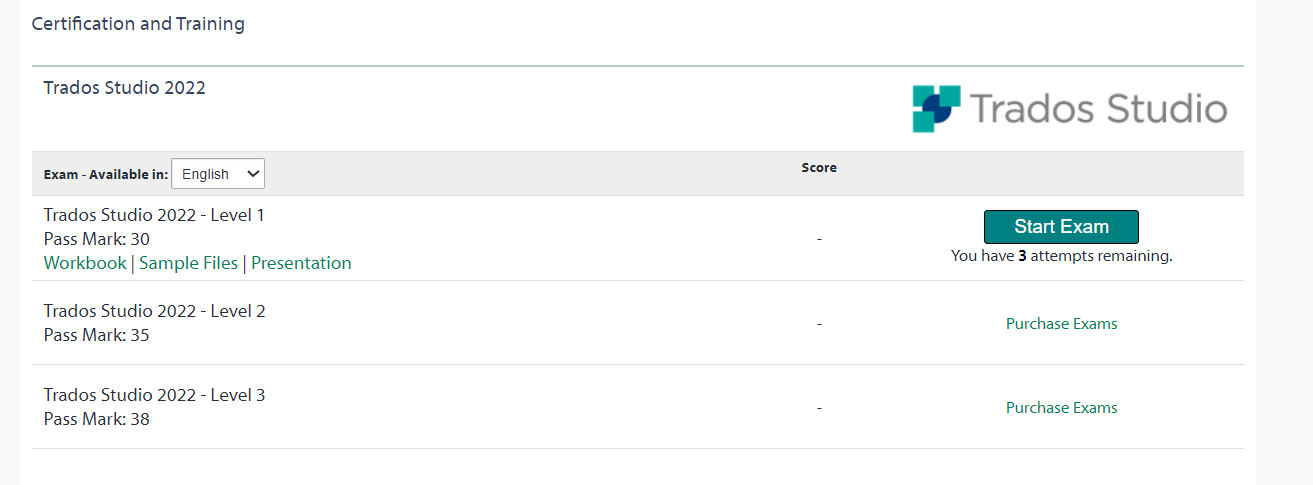Purchase exams for Trados Studio Level 2
The image size is (1313, 485).
1062,324
